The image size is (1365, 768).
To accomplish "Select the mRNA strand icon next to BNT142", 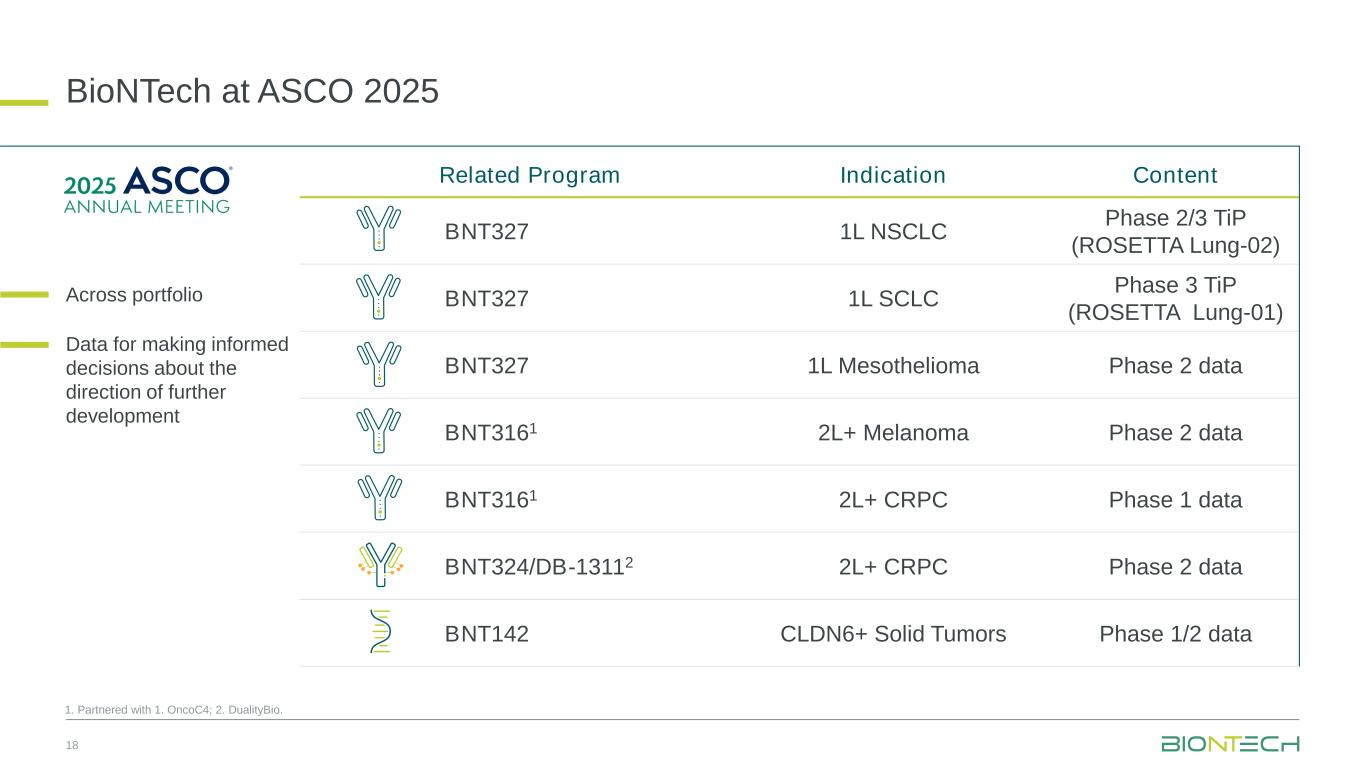I will coord(380,632).
